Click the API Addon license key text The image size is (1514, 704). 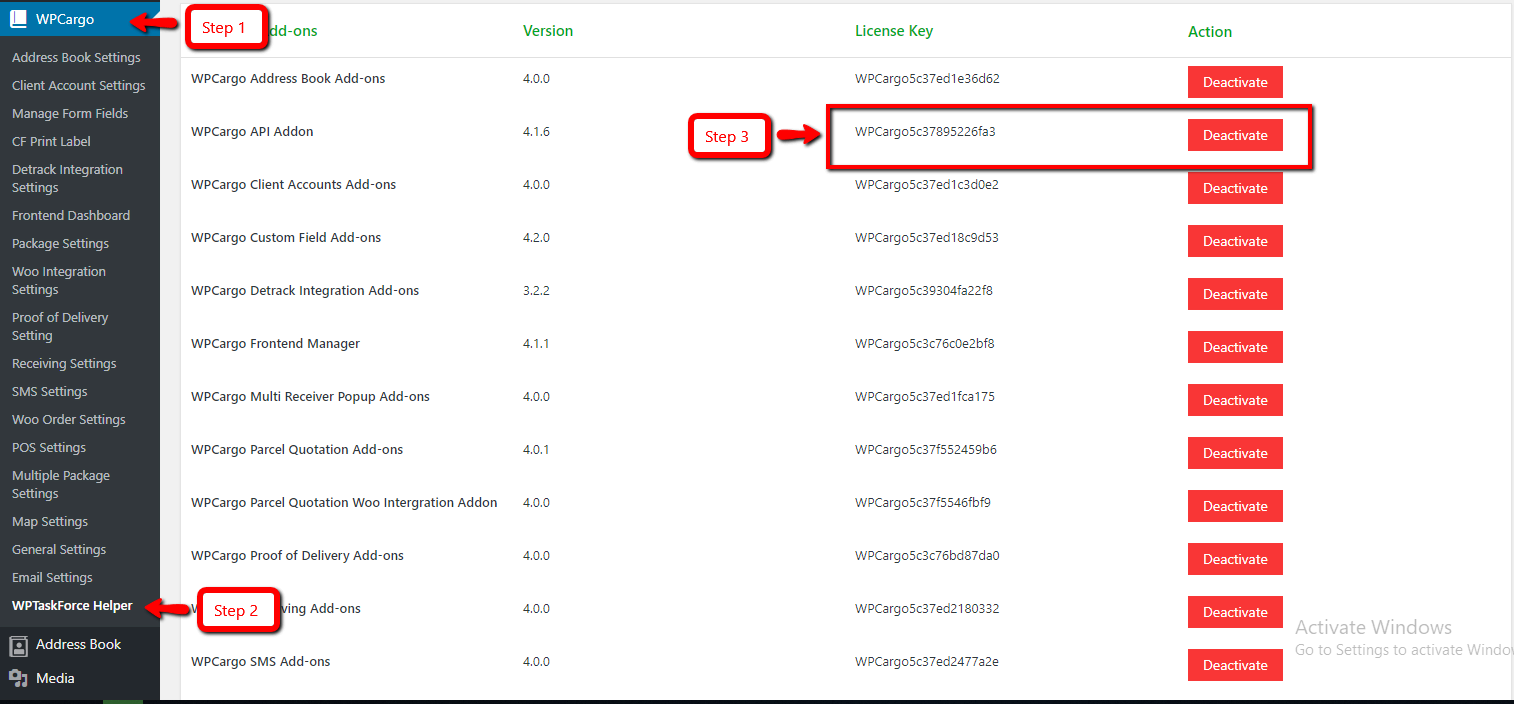pos(925,132)
